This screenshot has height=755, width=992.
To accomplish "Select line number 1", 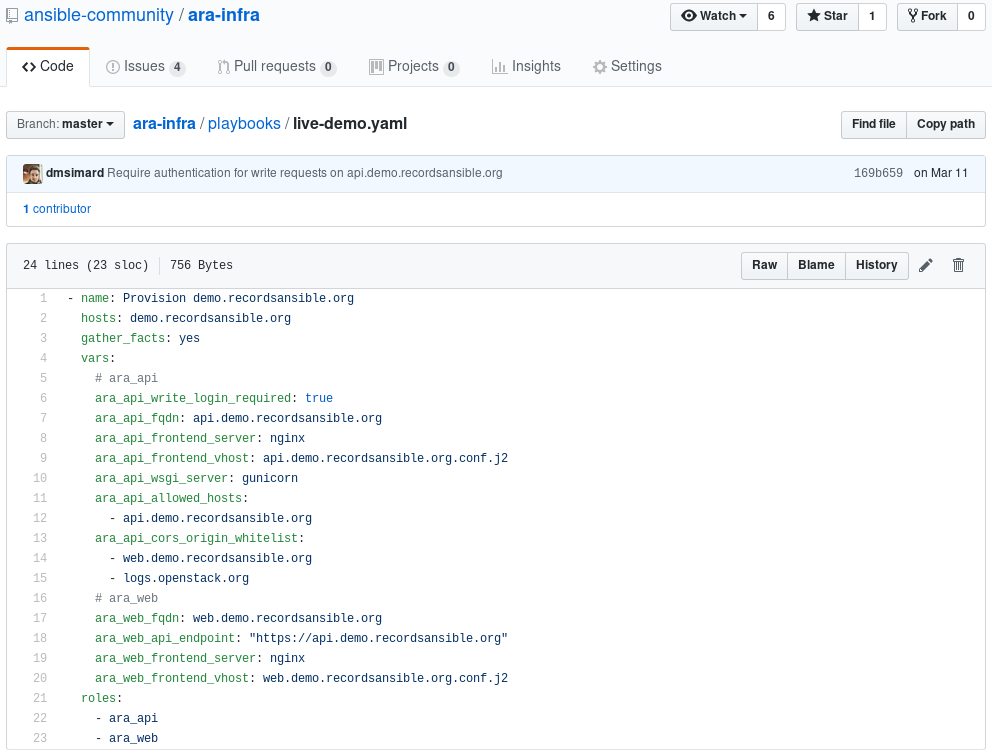I will [44, 298].
